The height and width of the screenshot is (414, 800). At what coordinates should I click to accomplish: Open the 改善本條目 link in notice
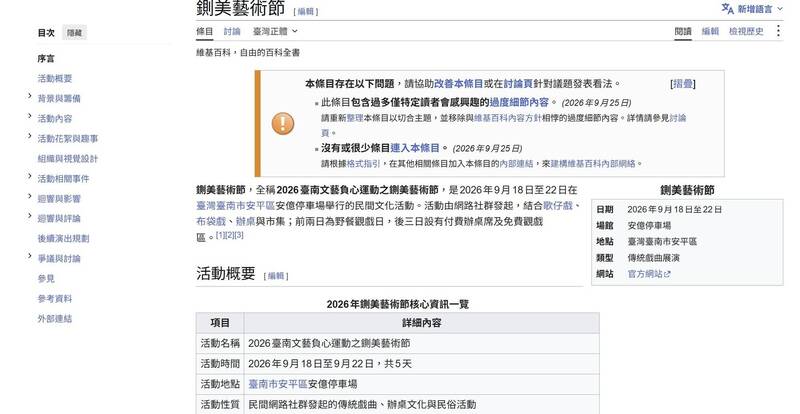coord(458,84)
